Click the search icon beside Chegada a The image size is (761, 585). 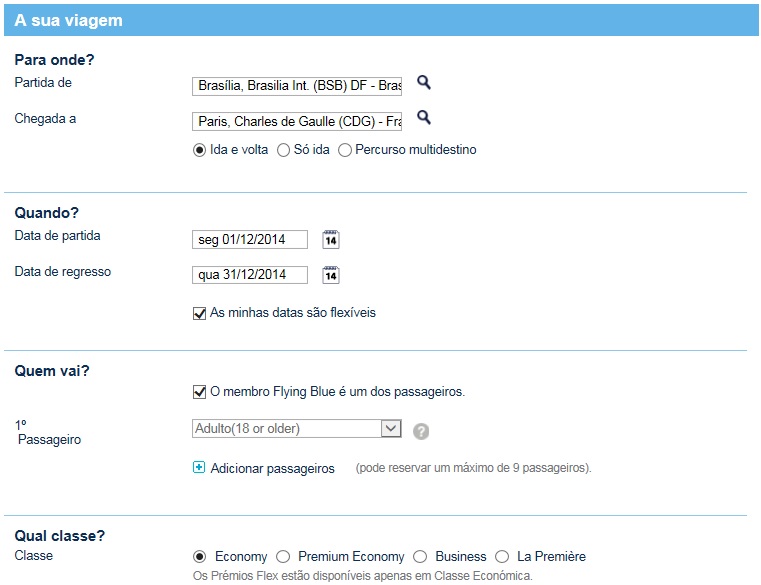(x=424, y=117)
